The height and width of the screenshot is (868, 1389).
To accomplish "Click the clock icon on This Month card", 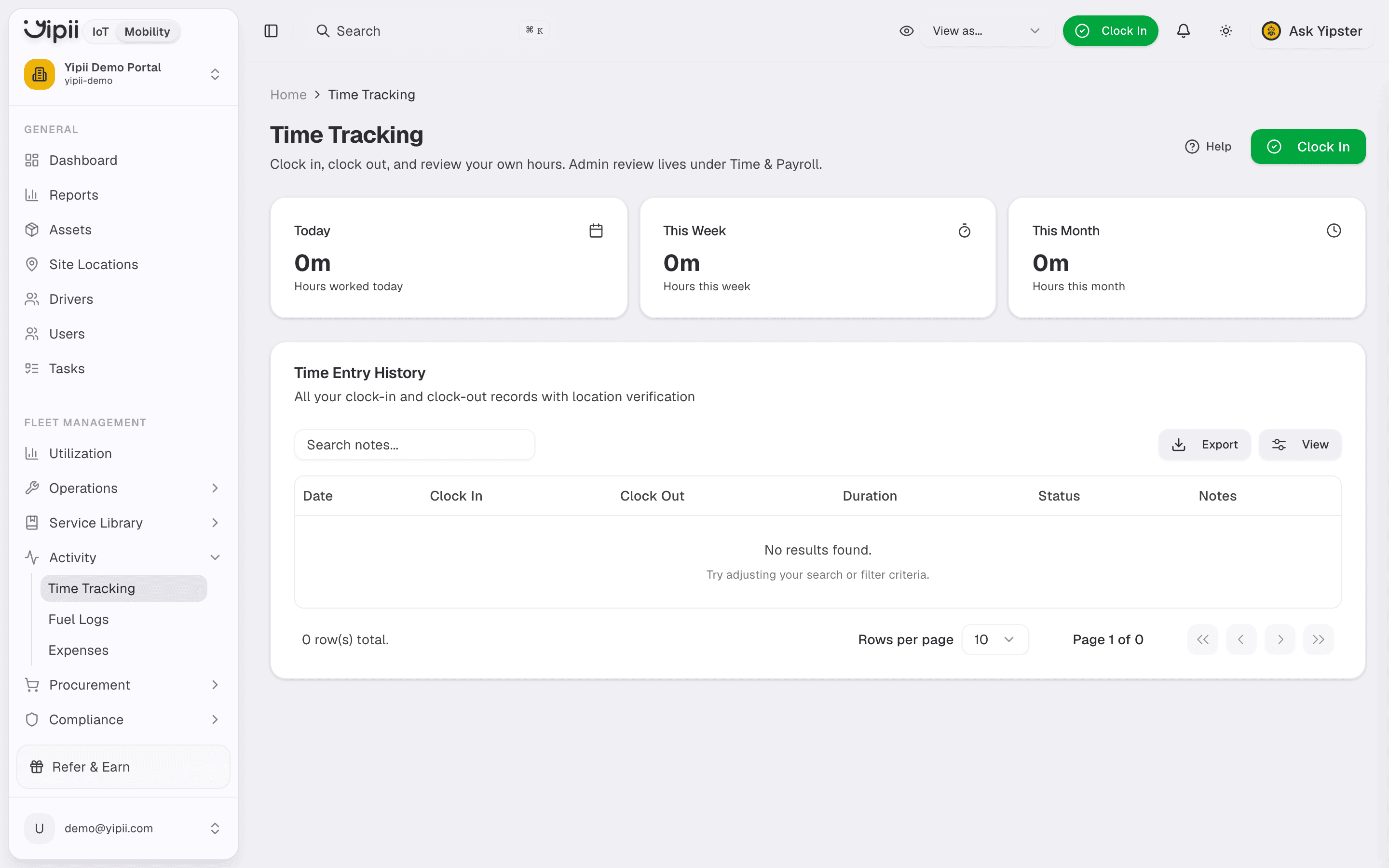I will point(1334,231).
